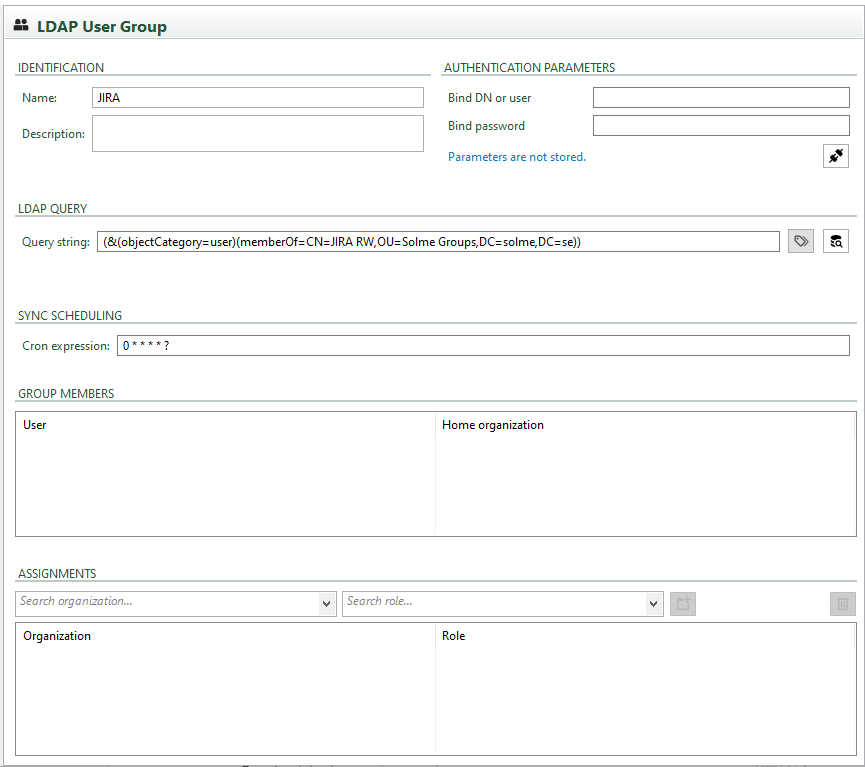Click the Name field containing JIRA
The height and width of the screenshot is (767, 865).
point(257,98)
